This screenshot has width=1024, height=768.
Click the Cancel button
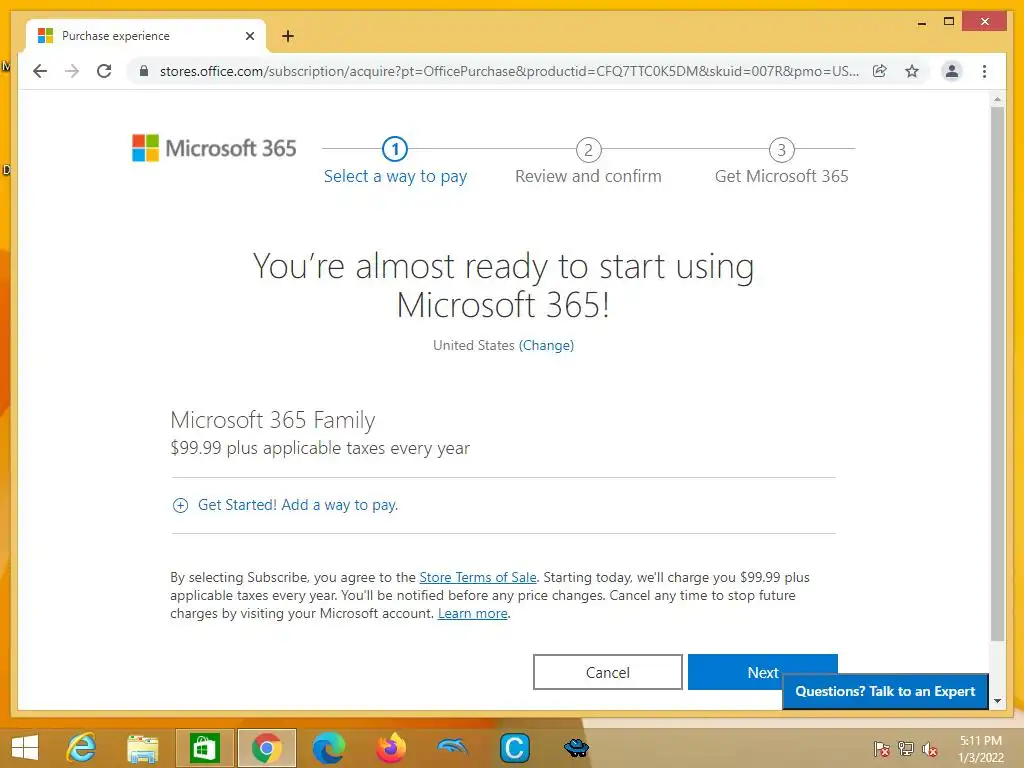coord(607,672)
